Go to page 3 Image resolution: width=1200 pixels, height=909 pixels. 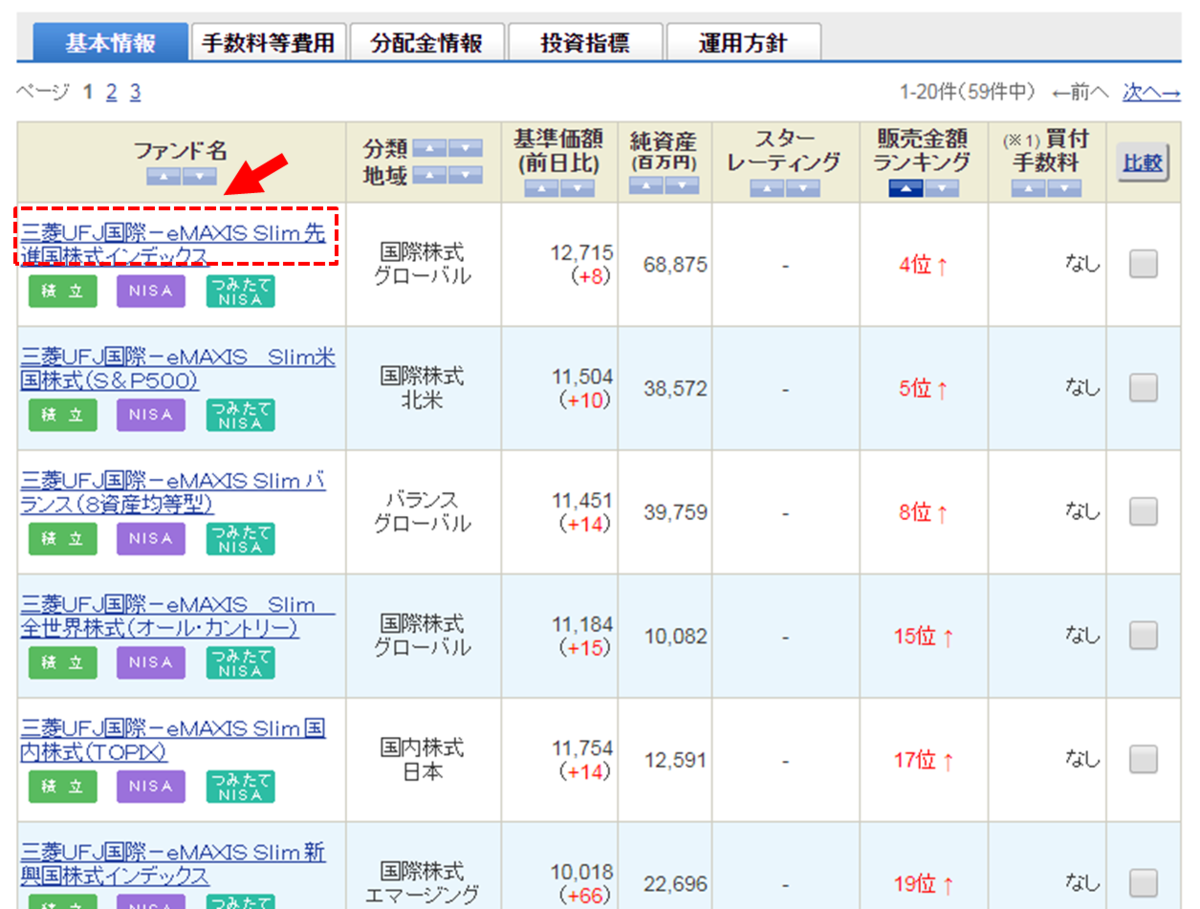click(x=135, y=93)
